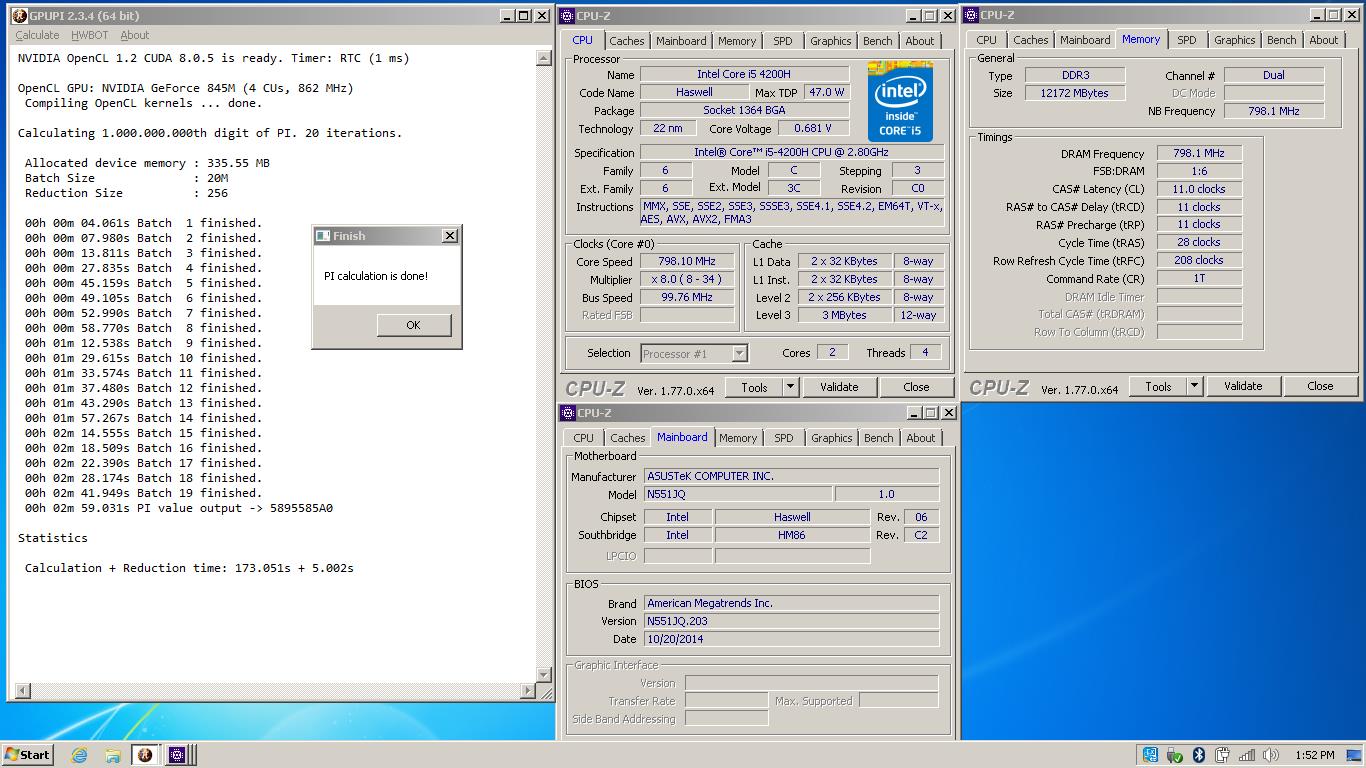Switch to Caches tab in CPU-Z CPU window
Viewport: 1366px width, 768px height.
point(627,41)
